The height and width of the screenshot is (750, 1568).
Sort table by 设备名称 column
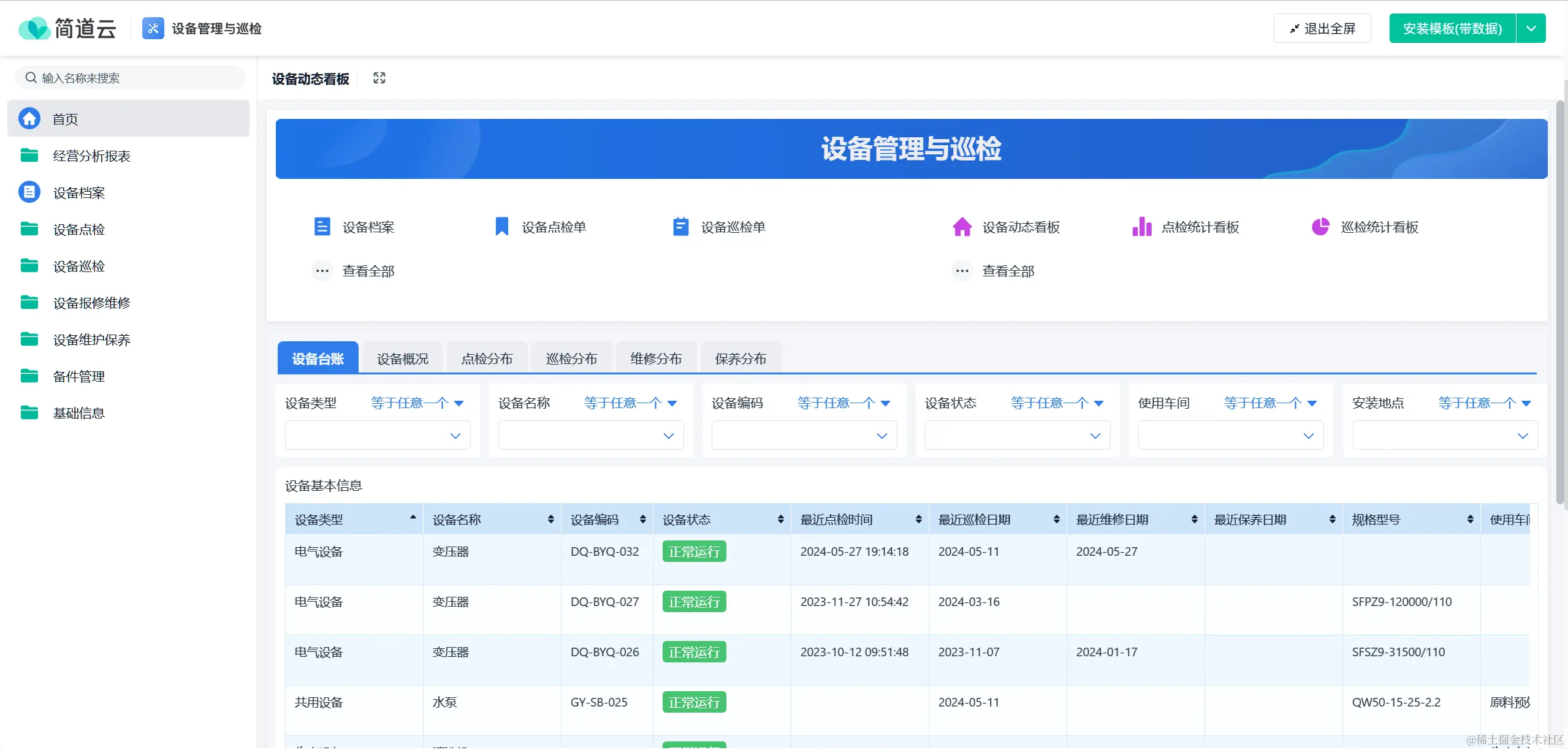[550, 520]
